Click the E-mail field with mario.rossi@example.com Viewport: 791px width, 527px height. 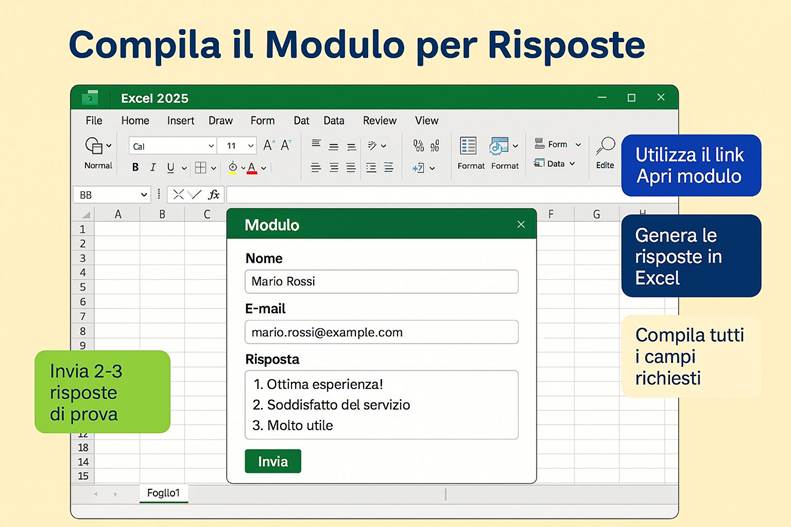coord(381,332)
